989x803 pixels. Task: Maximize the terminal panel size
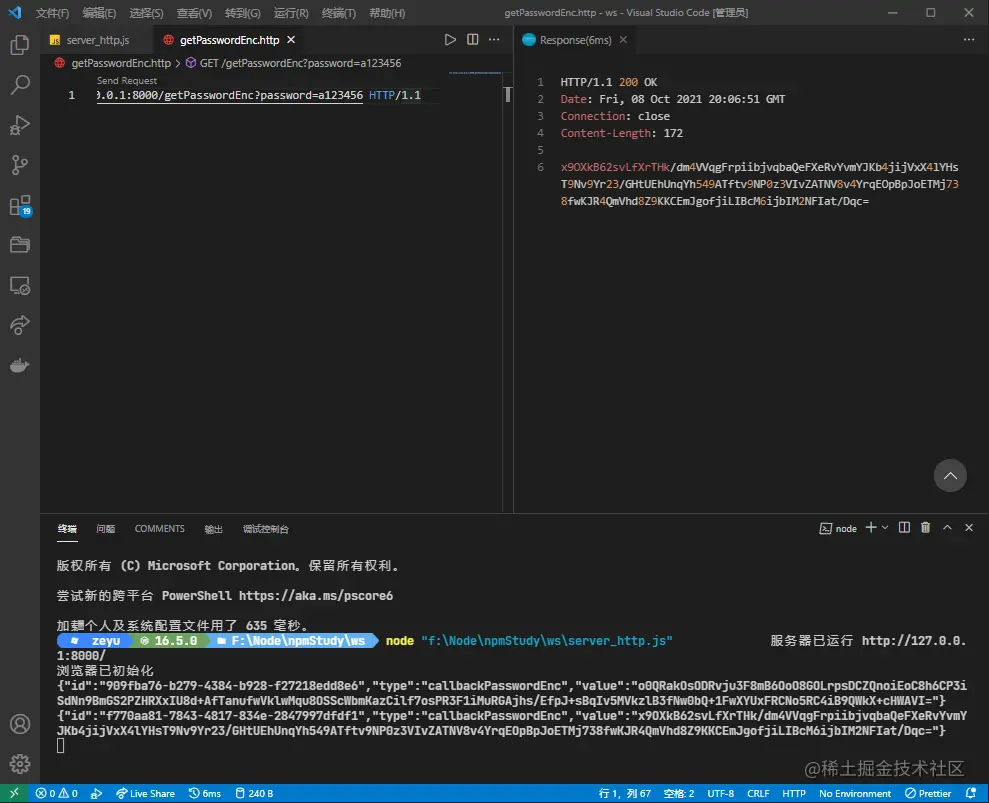947,528
